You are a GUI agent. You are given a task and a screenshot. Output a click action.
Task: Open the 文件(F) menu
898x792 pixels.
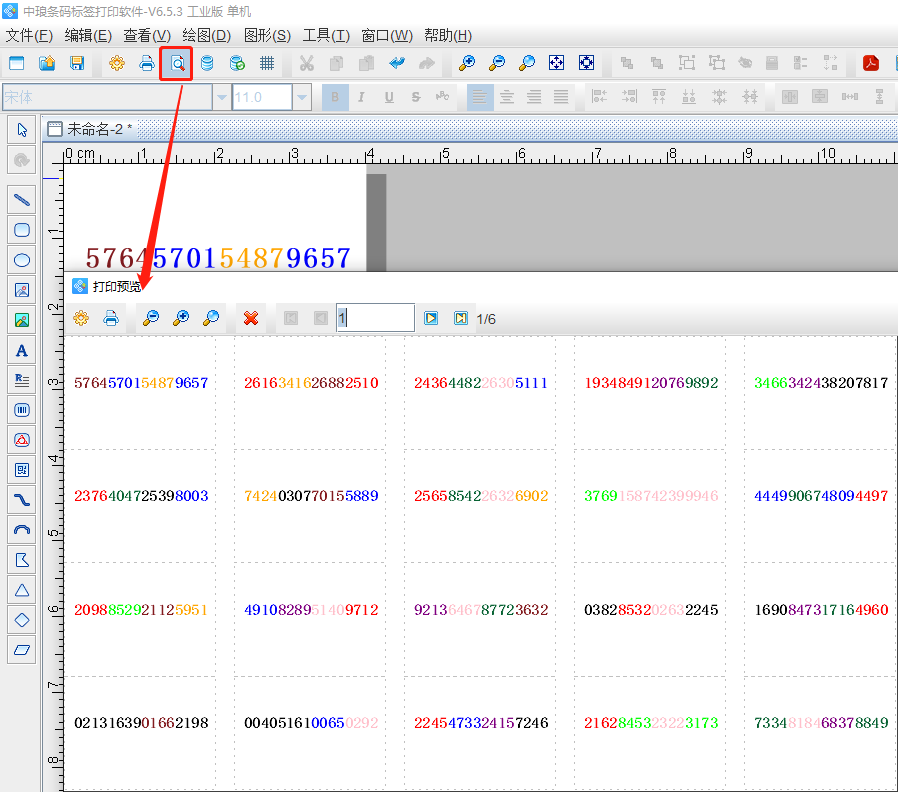[x=29, y=35]
